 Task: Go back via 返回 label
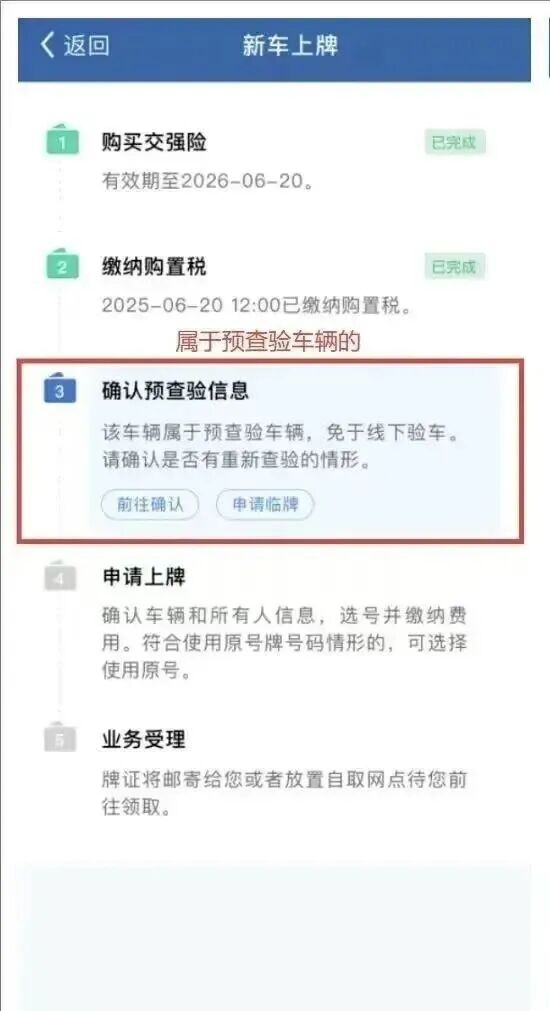tap(86, 45)
